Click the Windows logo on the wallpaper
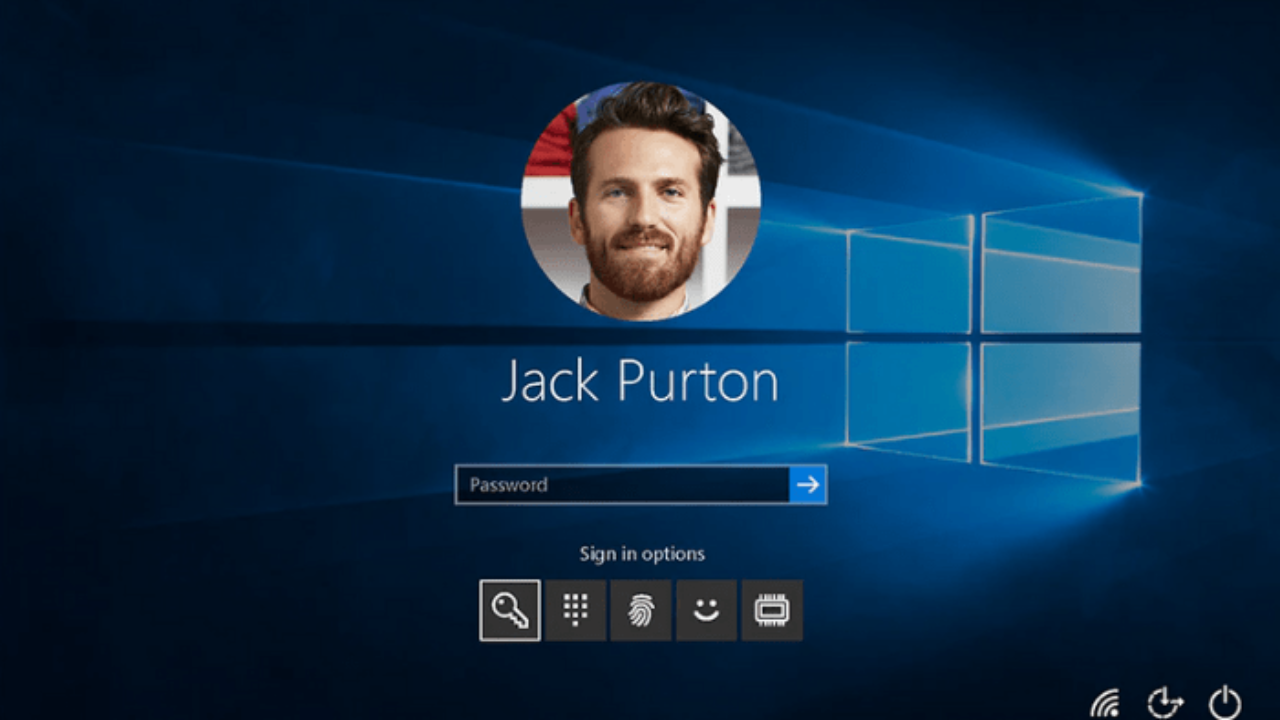This screenshot has height=720, width=1280. point(994,340)
